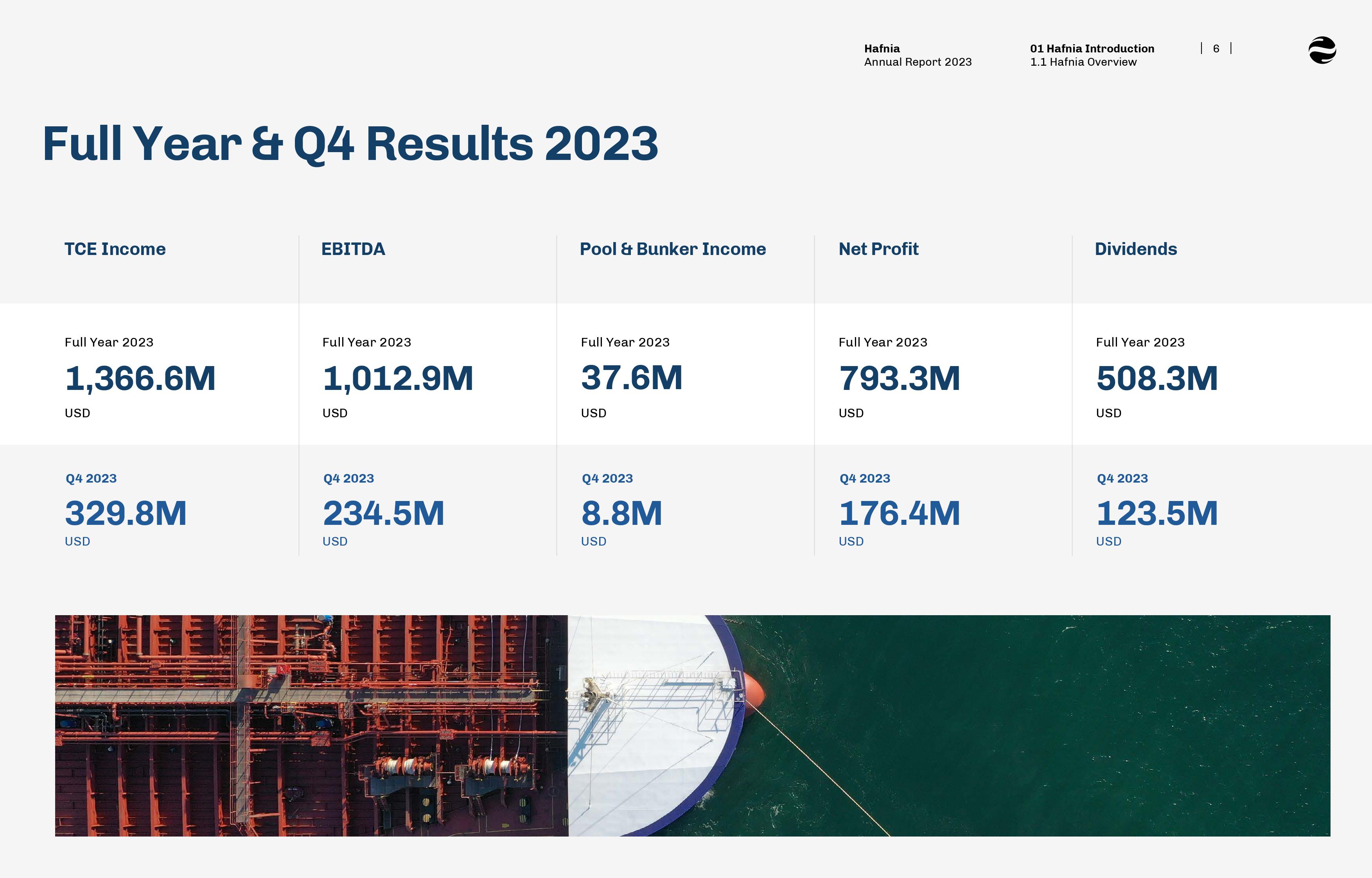Click the 176.4M Q4 net profit figure
Image resolution: width=1372 pixels, height=878 pixels.
[x=899, y=513]
